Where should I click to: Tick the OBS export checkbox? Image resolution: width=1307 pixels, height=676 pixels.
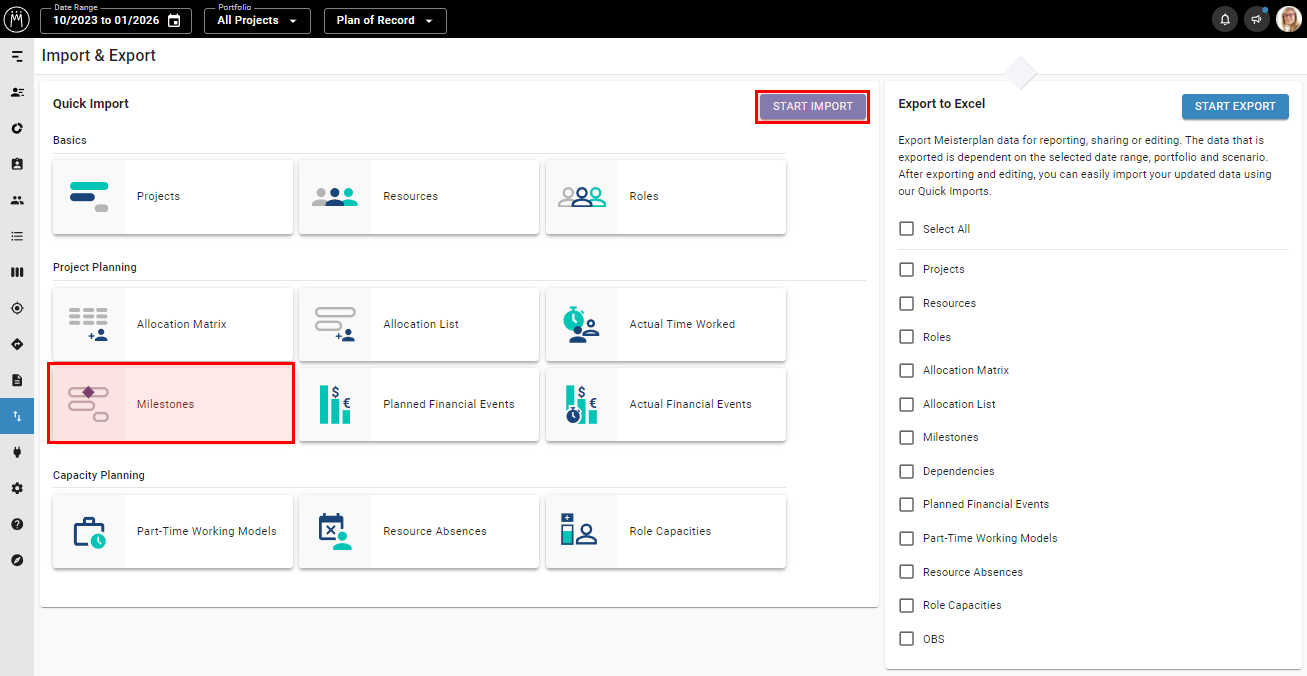click(x=907, y=639)
